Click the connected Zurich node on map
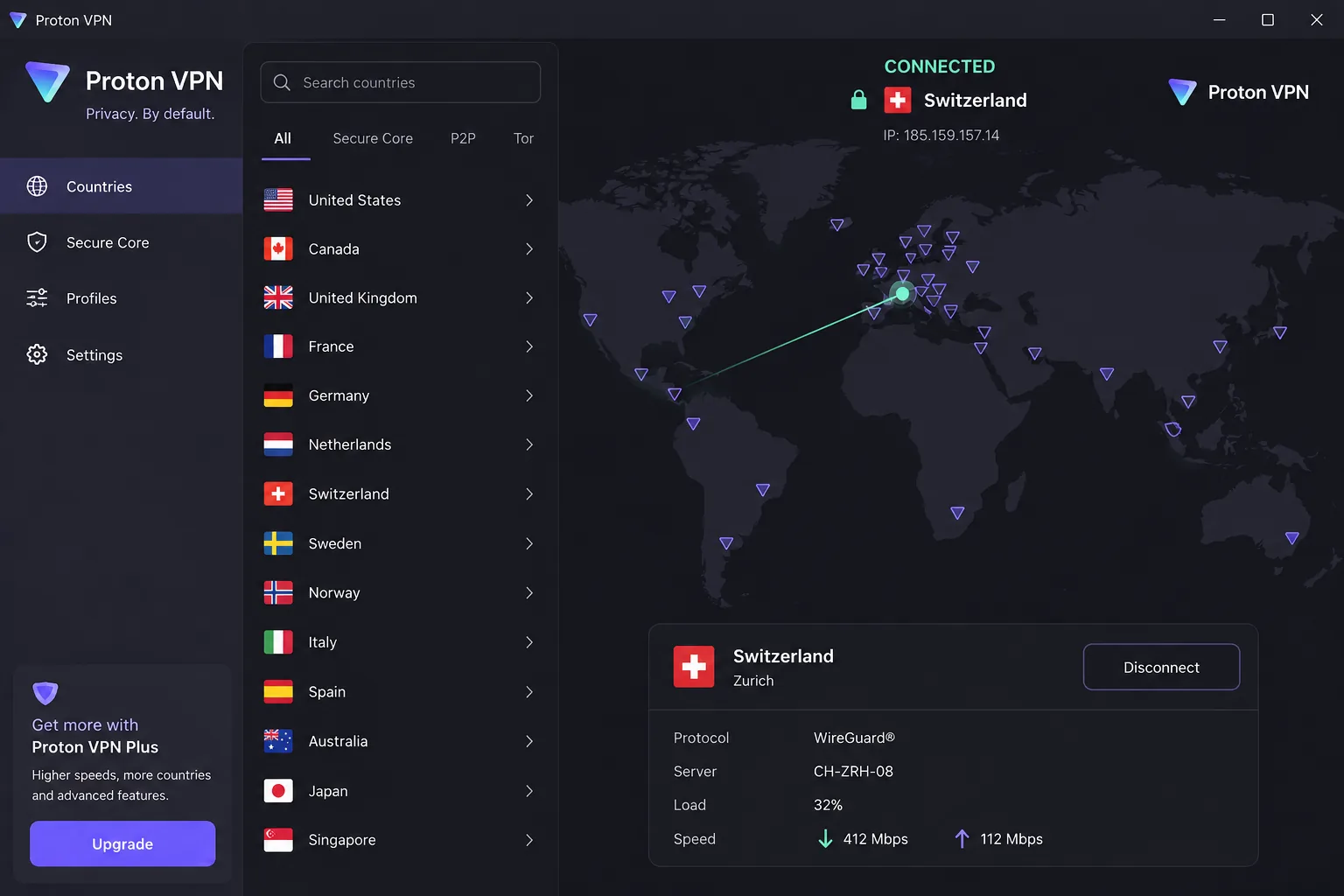 (x=902, y=293)
